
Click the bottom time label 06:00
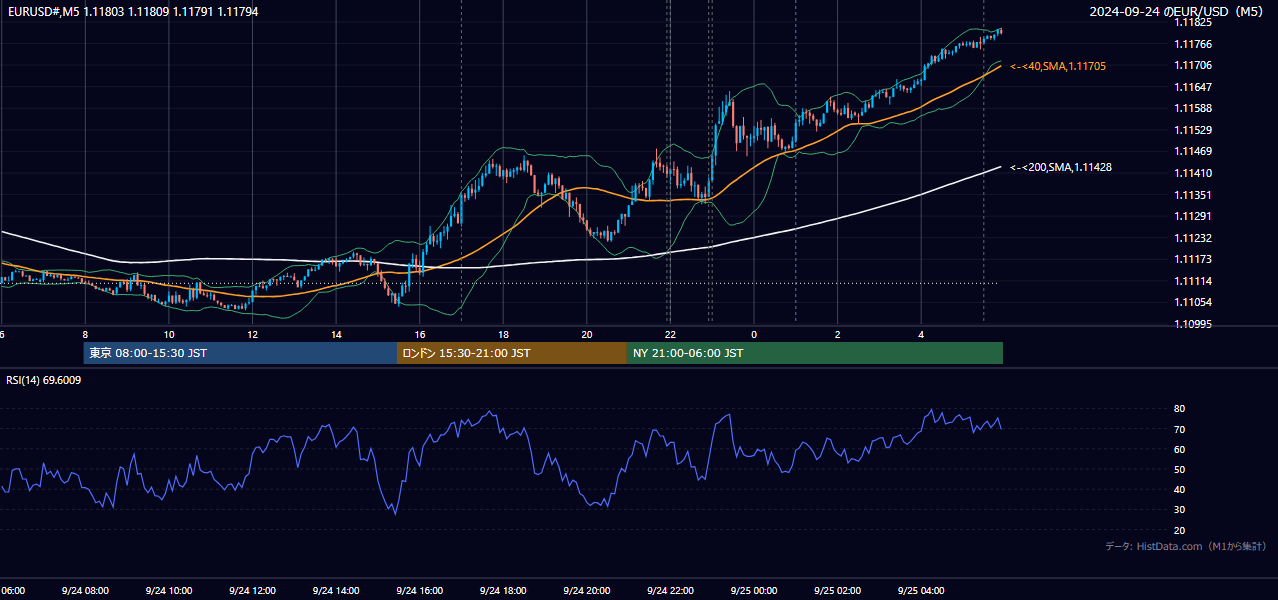click(x=12, y=591)
